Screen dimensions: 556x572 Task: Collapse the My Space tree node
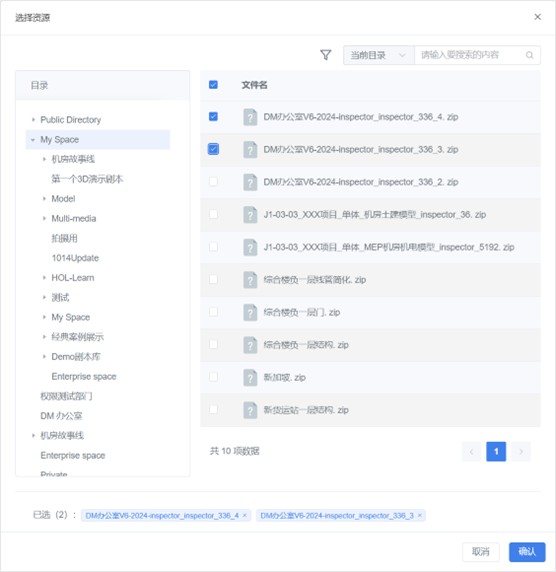pos(33,140)
